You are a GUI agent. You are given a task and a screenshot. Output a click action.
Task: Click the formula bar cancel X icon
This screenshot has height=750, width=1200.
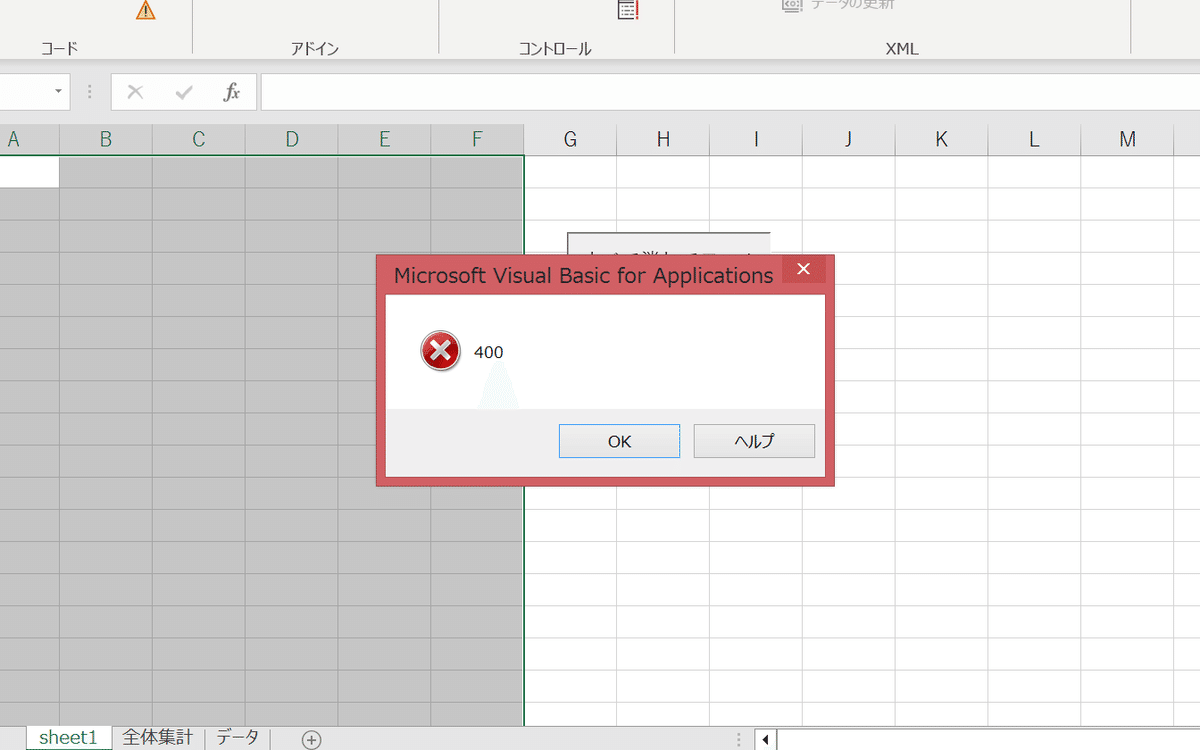135,92
